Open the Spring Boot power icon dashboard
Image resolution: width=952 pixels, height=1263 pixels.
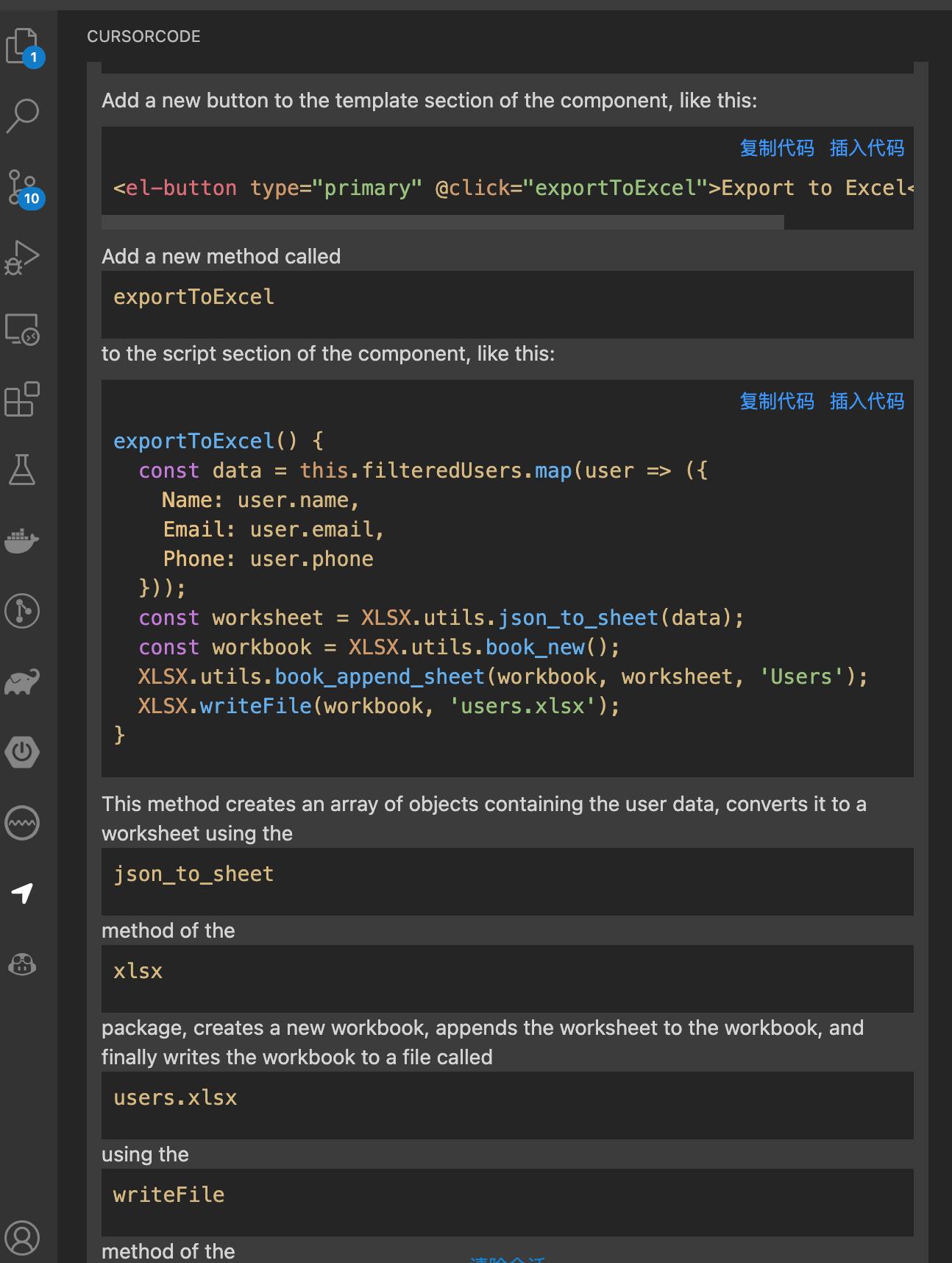(x=23, y=752)
